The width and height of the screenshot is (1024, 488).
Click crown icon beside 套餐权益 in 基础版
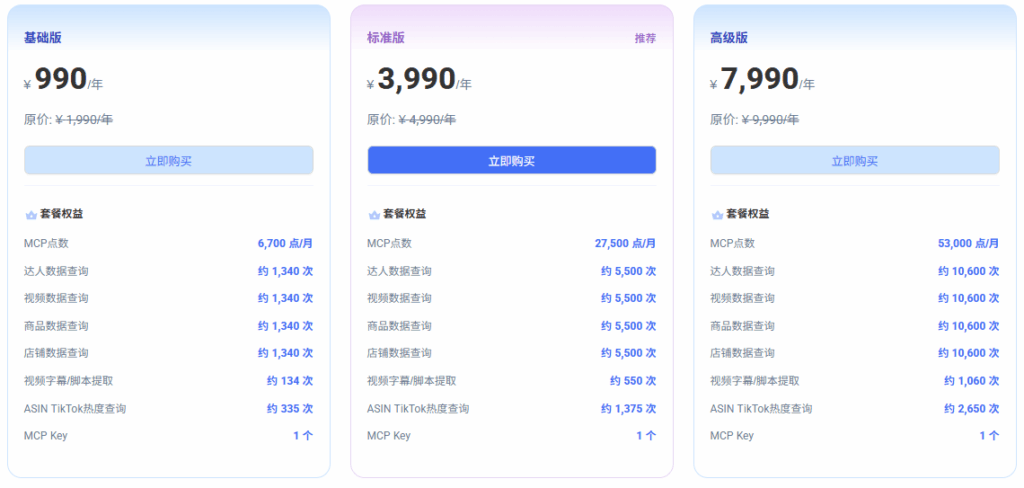[x=31, y=214]
